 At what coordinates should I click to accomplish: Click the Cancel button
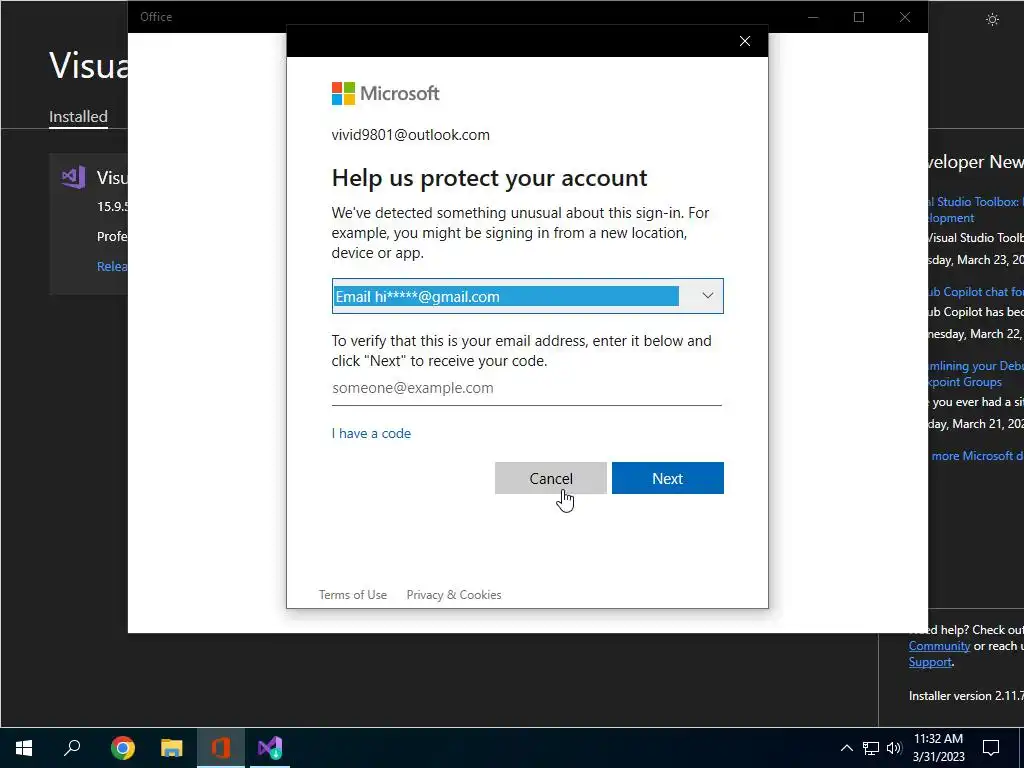click(x=551, y=478)
